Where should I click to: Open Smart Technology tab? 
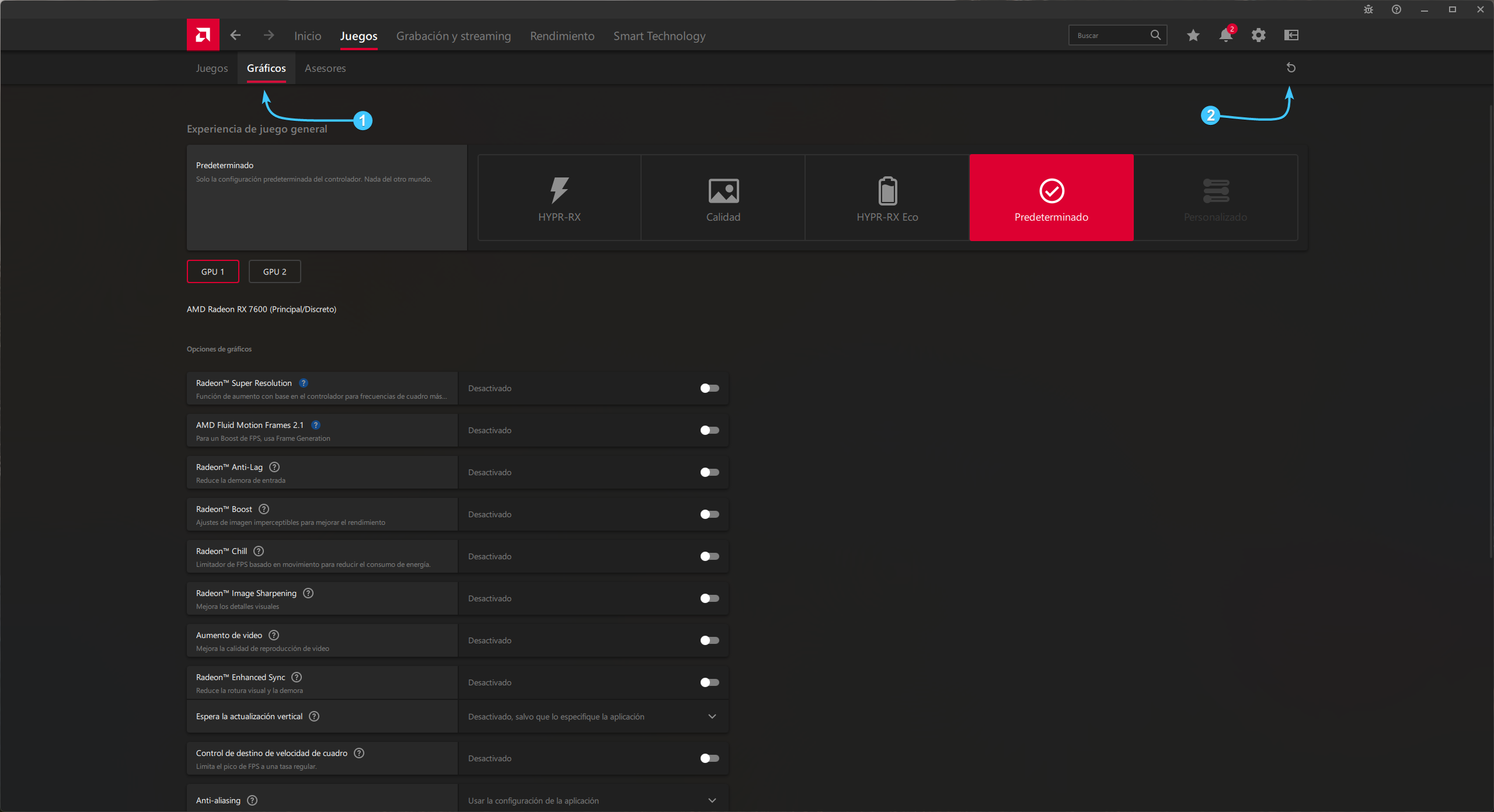coord(659,36)
